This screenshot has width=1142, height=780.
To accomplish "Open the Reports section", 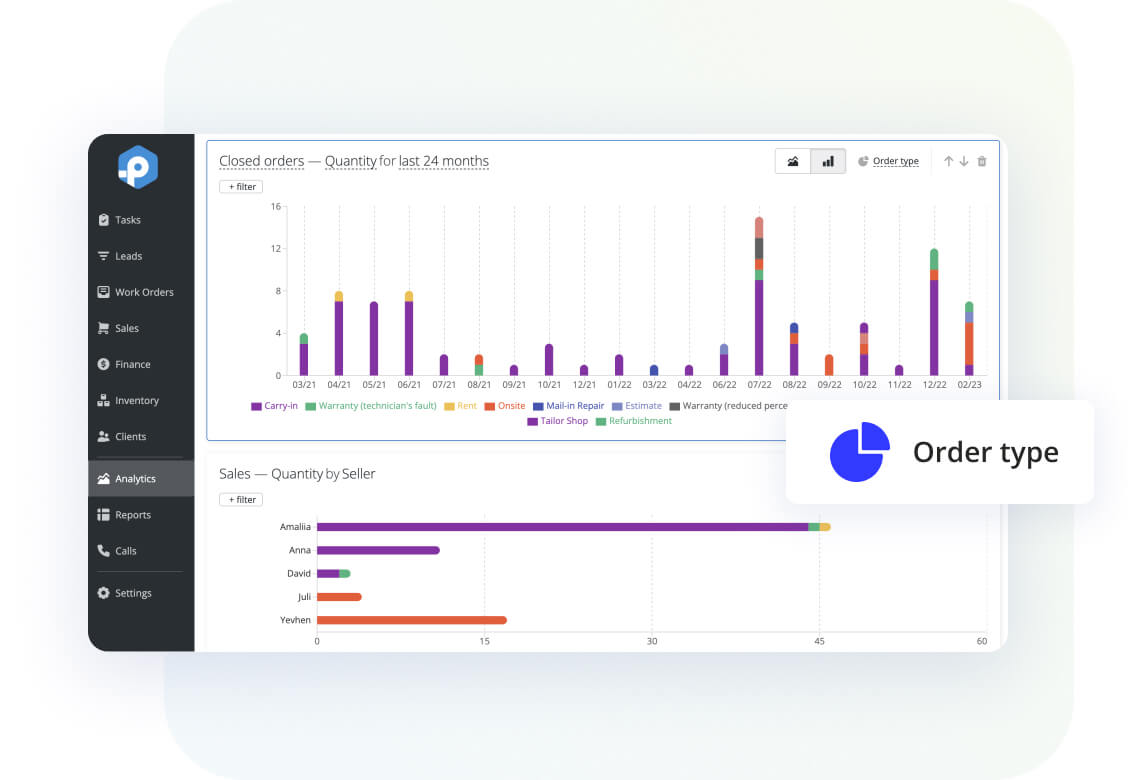I will tap(104, 514).
